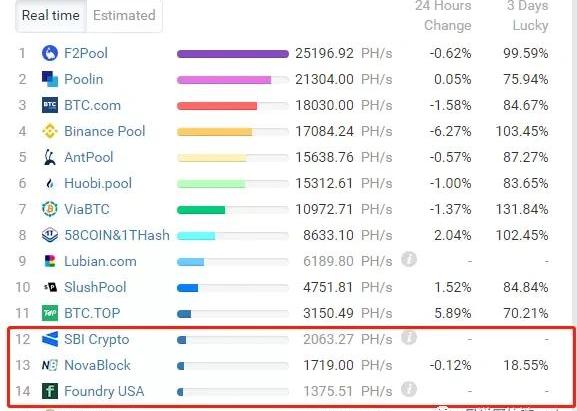Click the info icon beside SBI Crypto hashrate
This screenshot has width=577, height=411.
(409, 337)
